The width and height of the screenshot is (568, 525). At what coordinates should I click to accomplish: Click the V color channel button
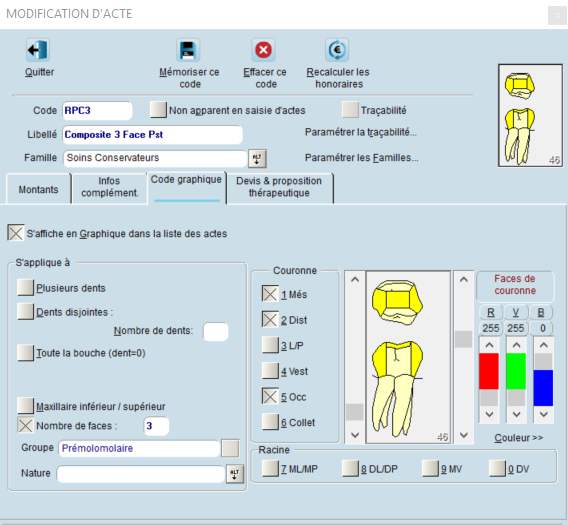coord(515,312)
